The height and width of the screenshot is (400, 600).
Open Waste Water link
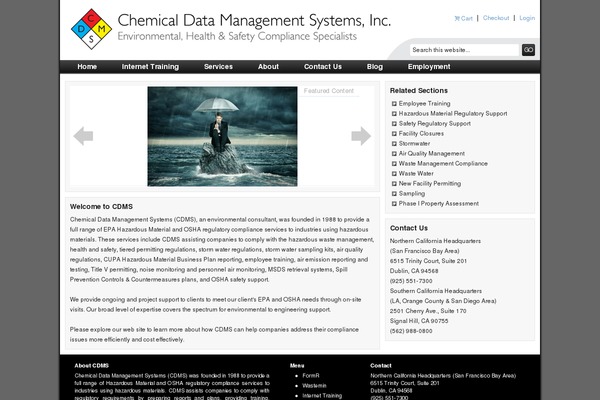[416, 173]
